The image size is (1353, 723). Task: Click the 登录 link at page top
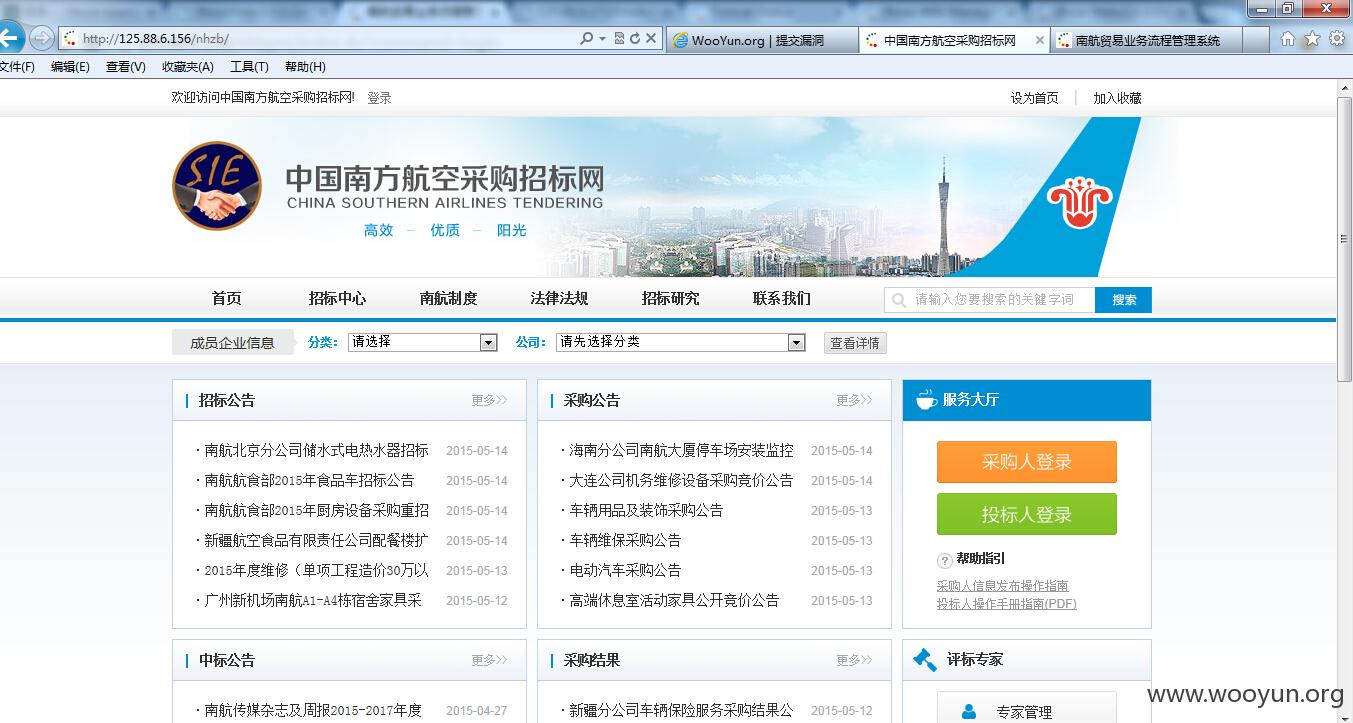[x=379, y=98]
